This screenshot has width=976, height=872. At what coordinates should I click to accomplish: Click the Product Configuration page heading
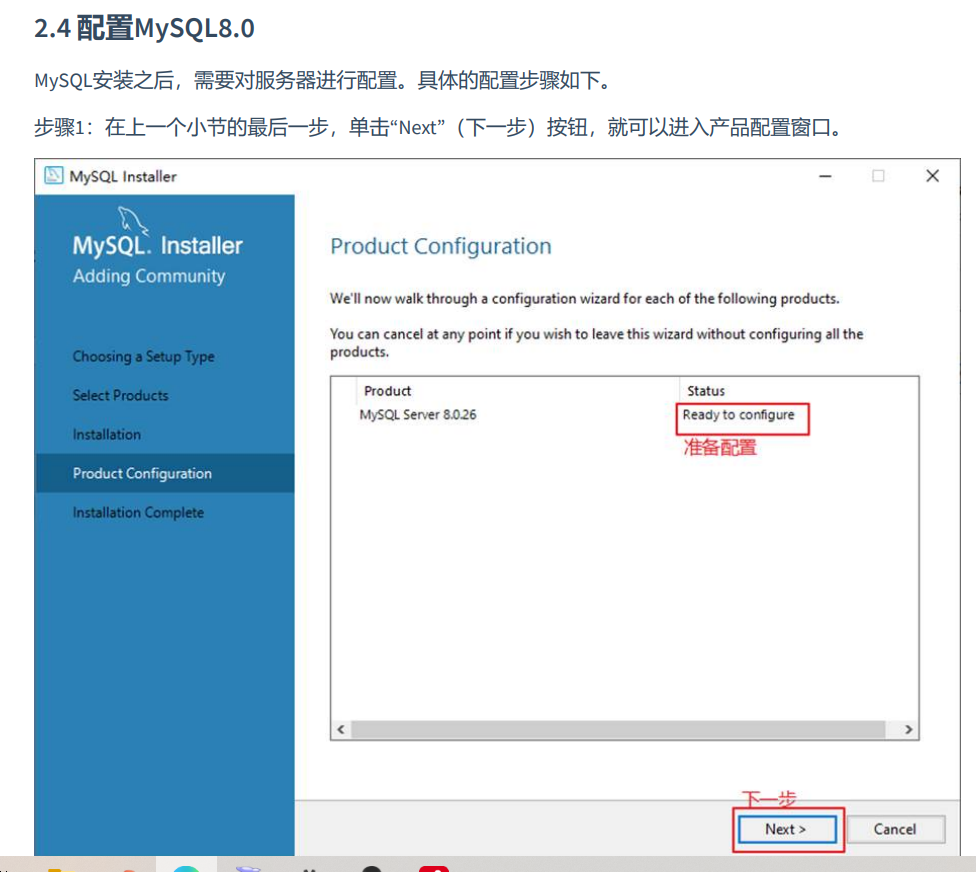(x=441, y=246)
